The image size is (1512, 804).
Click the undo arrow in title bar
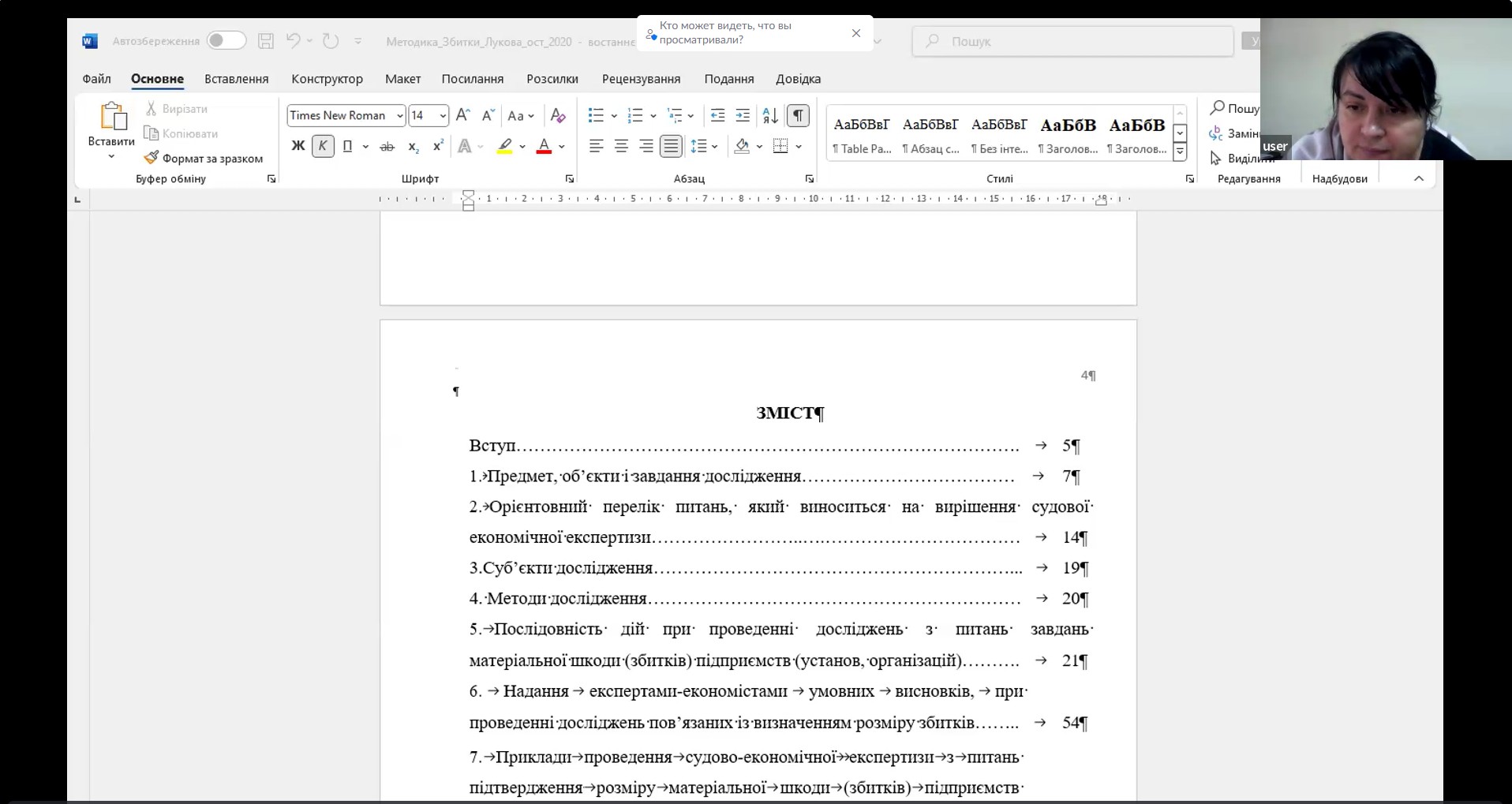(x=293, y=41)
